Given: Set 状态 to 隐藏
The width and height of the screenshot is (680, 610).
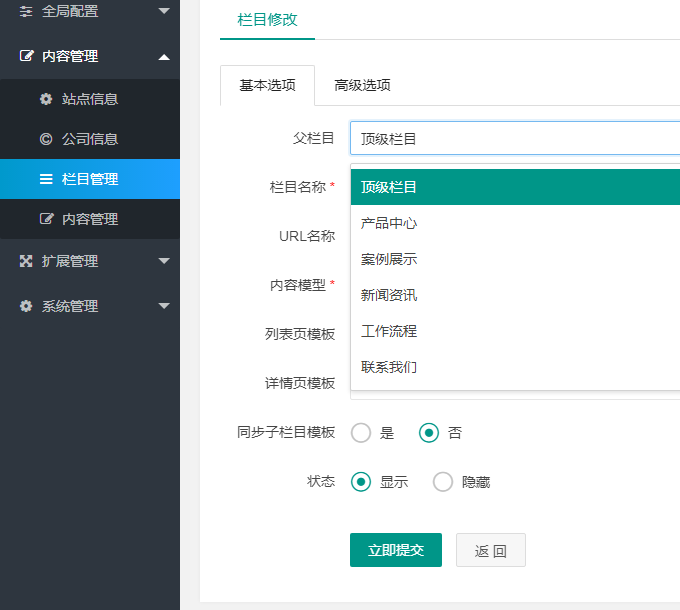Looking at the screenshot, I should click(443, 482).
